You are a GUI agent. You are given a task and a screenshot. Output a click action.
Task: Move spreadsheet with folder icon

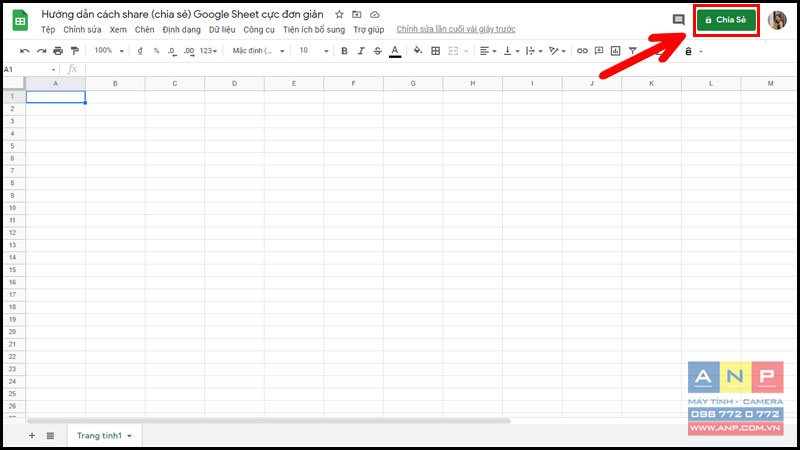(x=357, y=15)
